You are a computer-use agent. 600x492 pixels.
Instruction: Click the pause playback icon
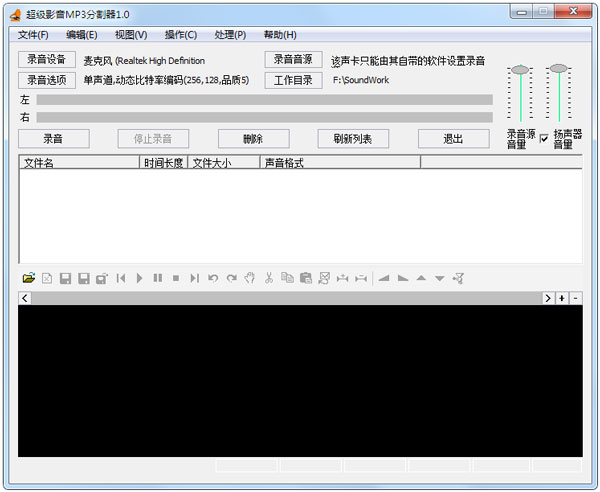[x=158, y=278]
